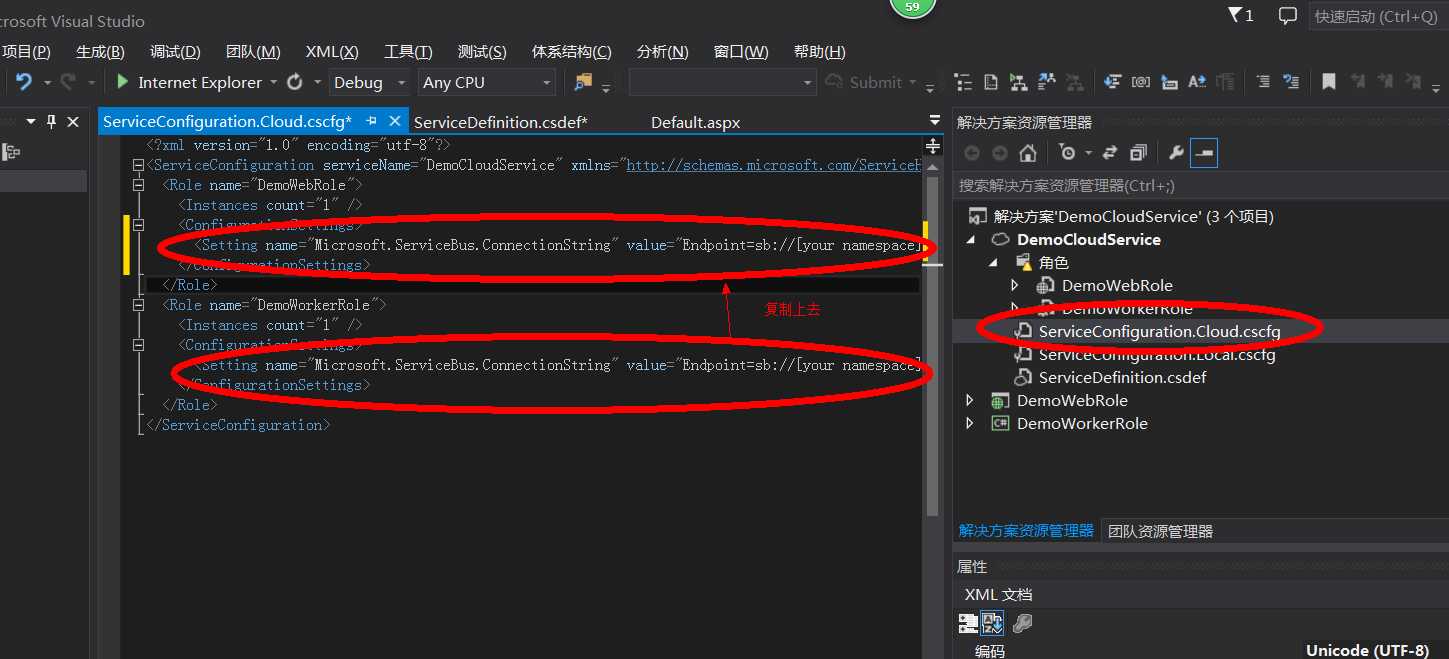The image size is (1449, 659).
Task: Select ServiceConfiguration.Cloud.cscfg in Solution Explorer
Action: click(1159, 331)
